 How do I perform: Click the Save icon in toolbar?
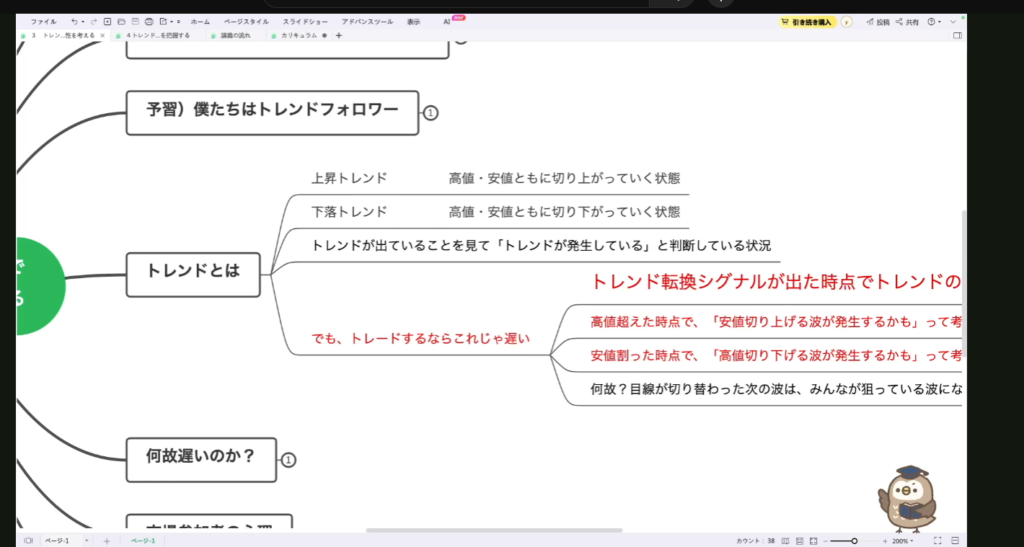[x=134, y=21]
